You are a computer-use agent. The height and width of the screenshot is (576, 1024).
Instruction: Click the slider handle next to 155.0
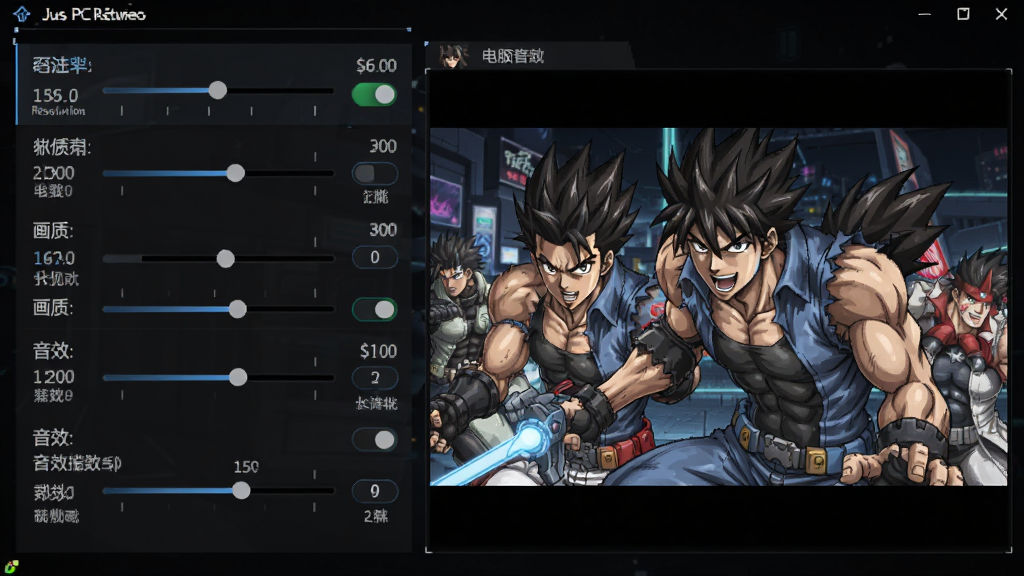point(217,90)
